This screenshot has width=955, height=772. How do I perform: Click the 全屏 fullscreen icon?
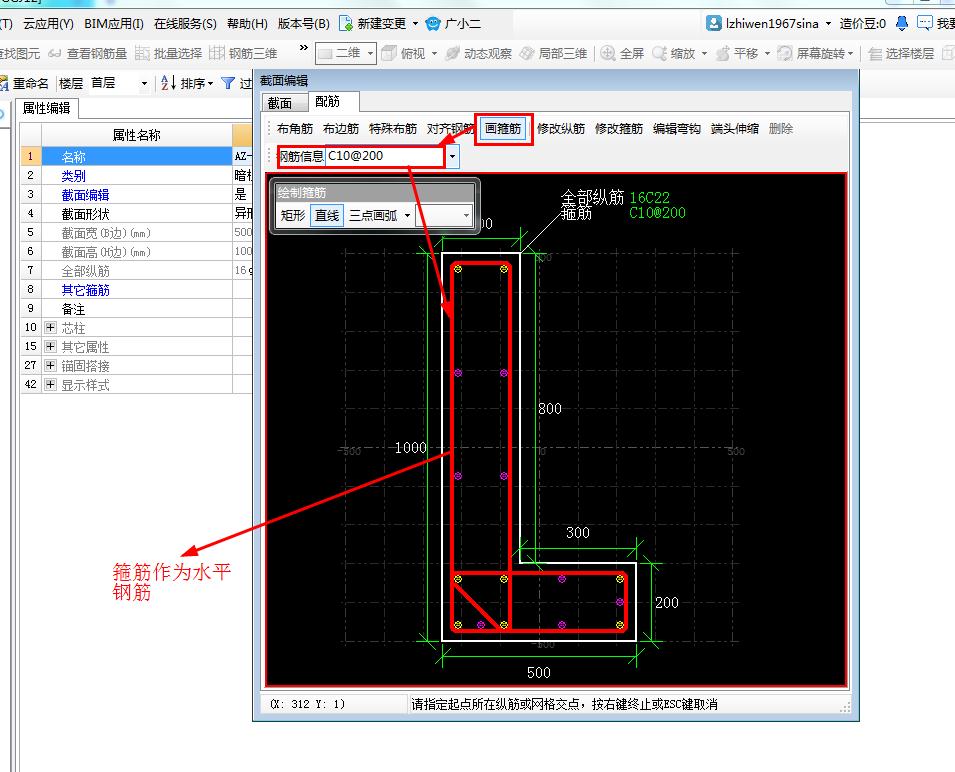[x=608, y=54]
